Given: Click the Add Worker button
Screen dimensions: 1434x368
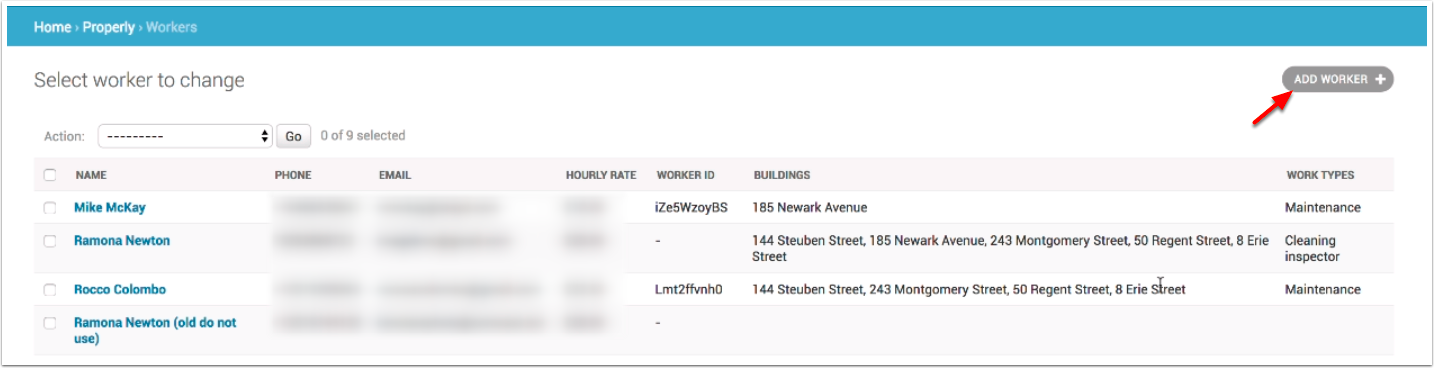Looking at the screenshot, I should [x=1337, y=79].
